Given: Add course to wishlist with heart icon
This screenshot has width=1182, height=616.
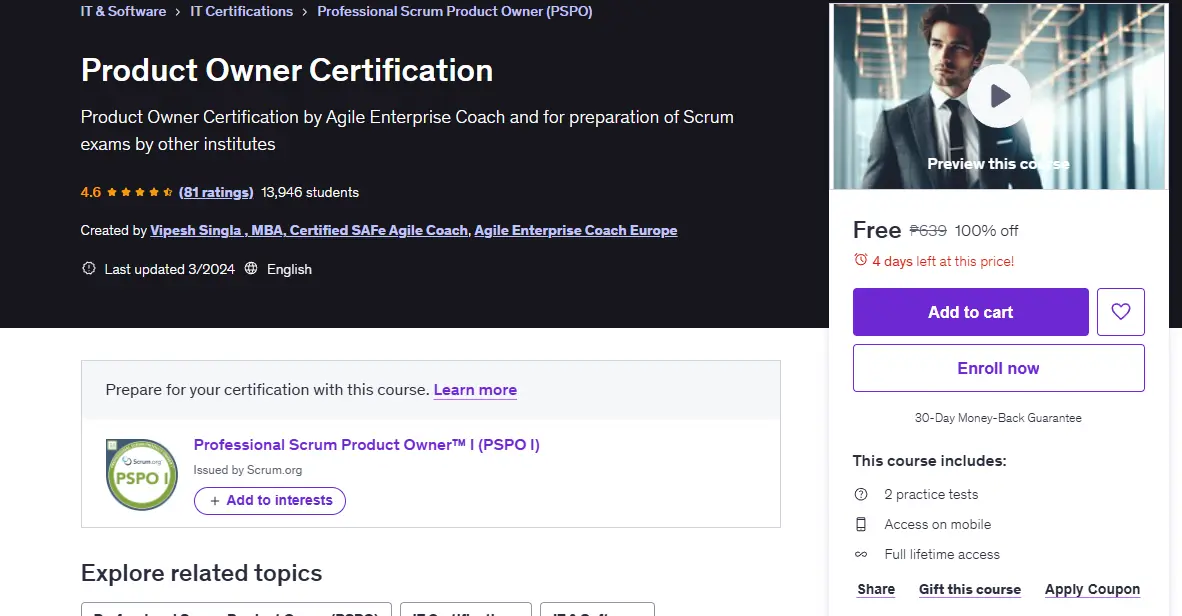Looking at the screenshot, I should (1120, 311).
